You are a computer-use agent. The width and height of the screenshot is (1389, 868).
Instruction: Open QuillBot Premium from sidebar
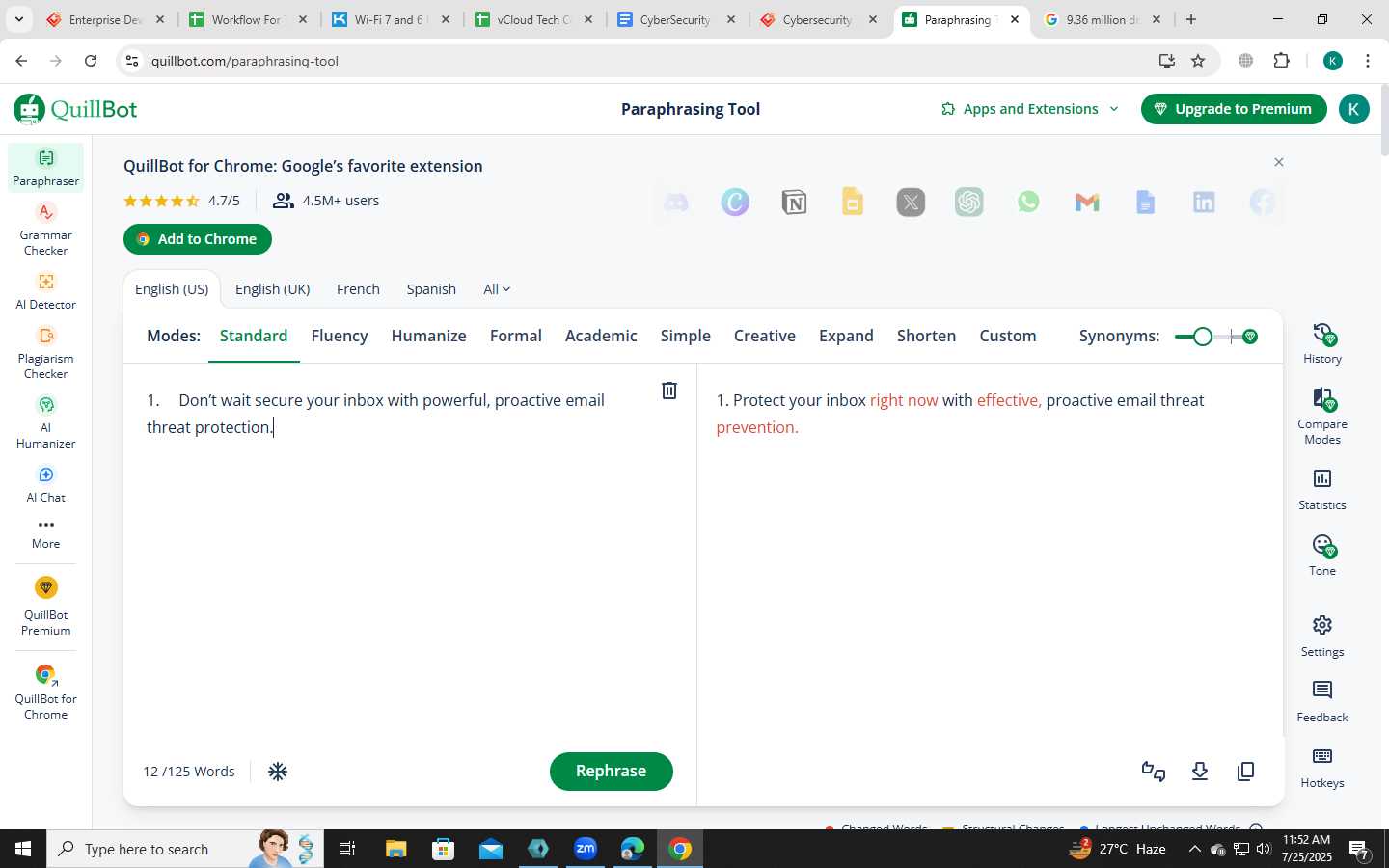coord(45,607)
